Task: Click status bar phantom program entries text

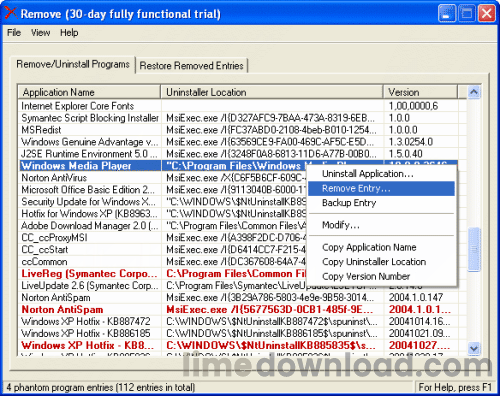Action: click(x=100, y=388)
